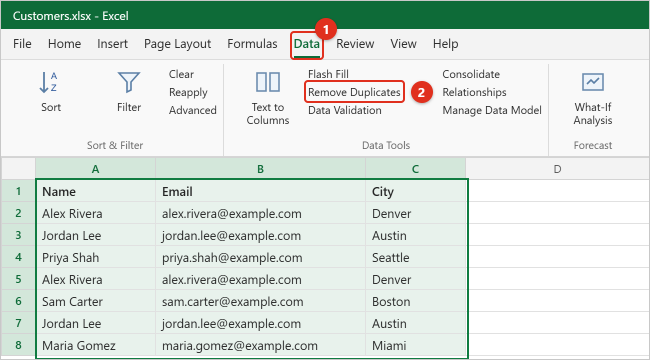The width and height of the screenshot is (650, 360).
Task: Select cell Jordan Lee in row 3
Action: [96, 235]
